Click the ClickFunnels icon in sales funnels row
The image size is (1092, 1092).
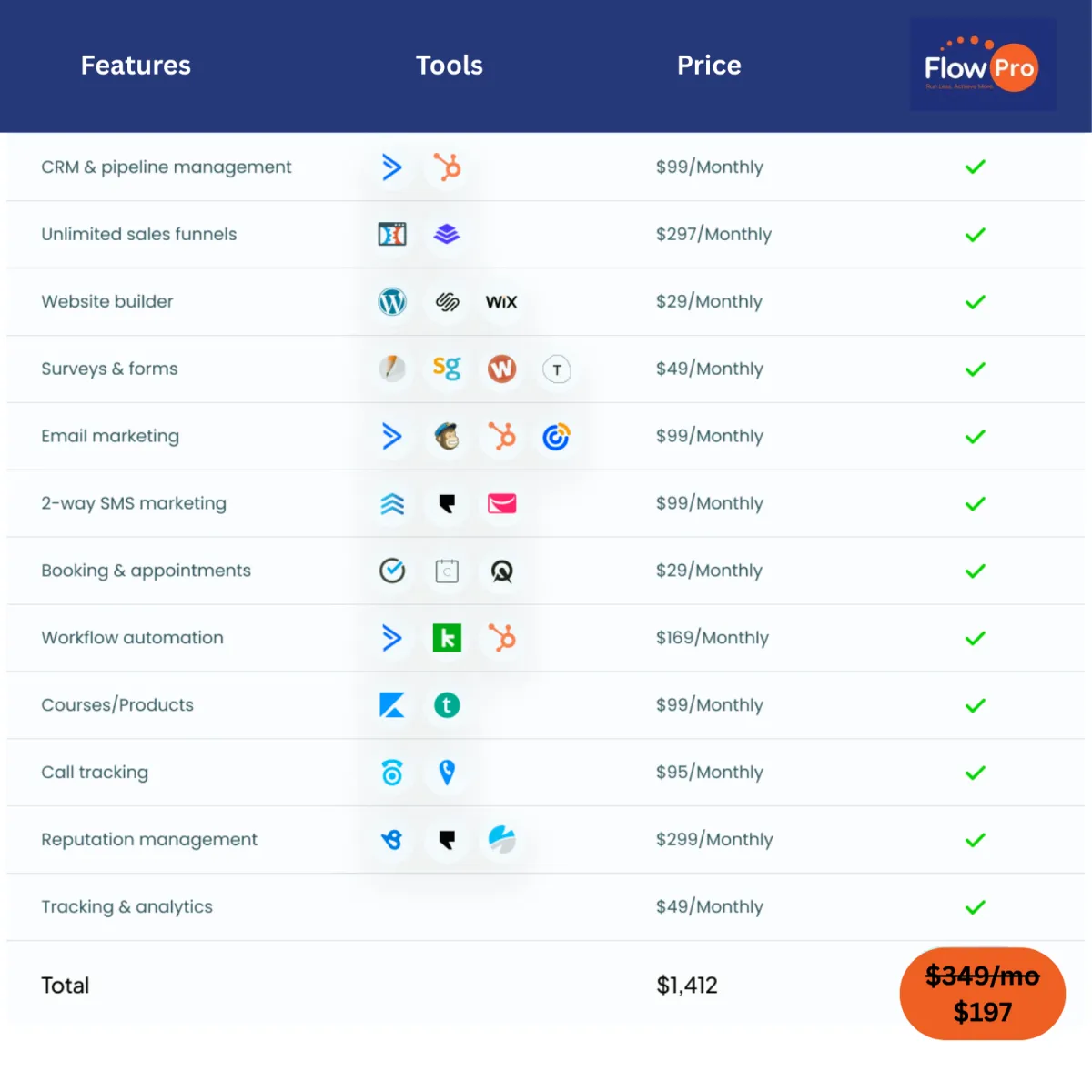click(392, 235)
